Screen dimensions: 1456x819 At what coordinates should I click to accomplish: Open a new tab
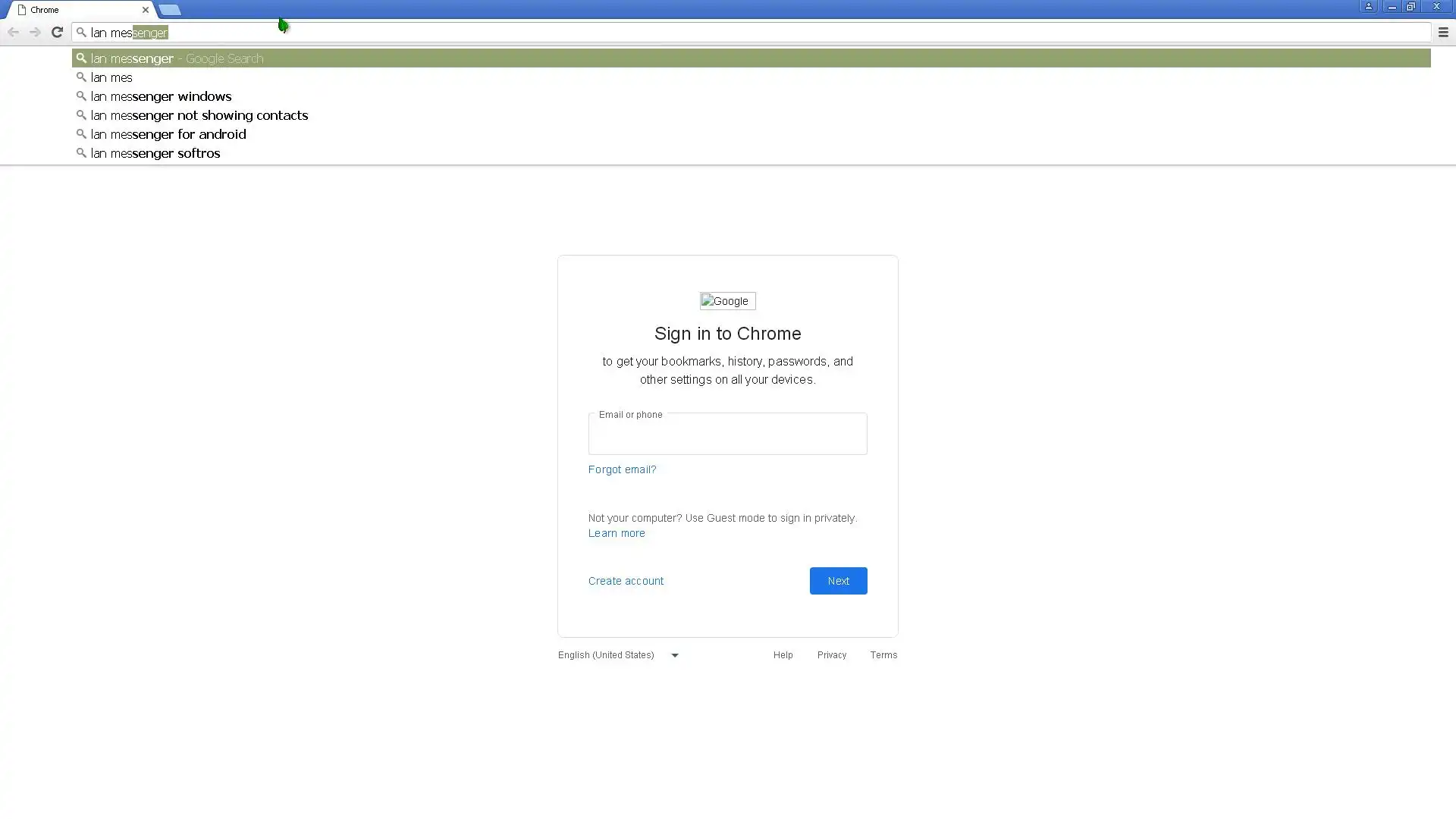[170, 10]
